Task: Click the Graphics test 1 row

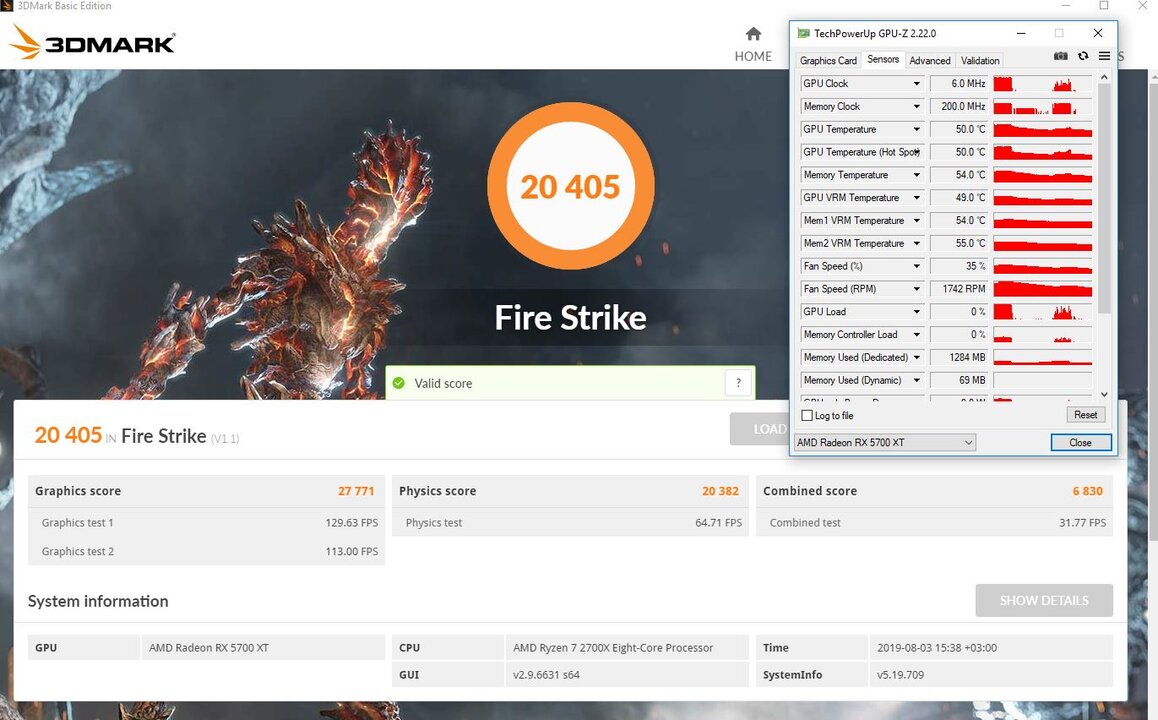Action: [x=206, y=522]
